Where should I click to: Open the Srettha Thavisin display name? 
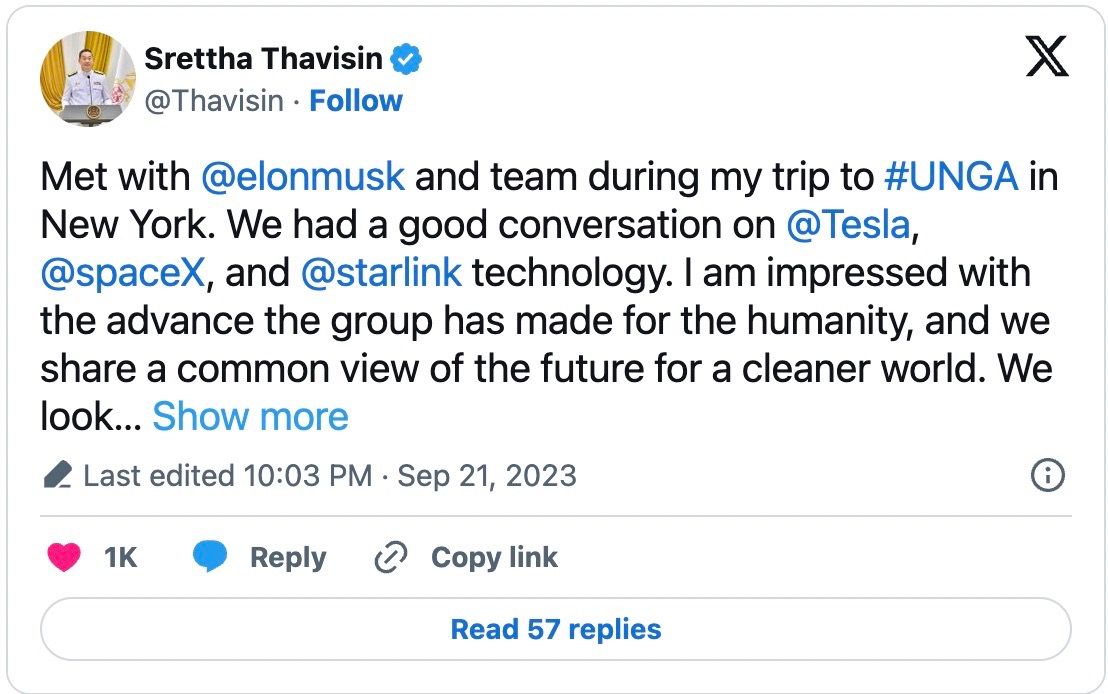pos(263,59)
